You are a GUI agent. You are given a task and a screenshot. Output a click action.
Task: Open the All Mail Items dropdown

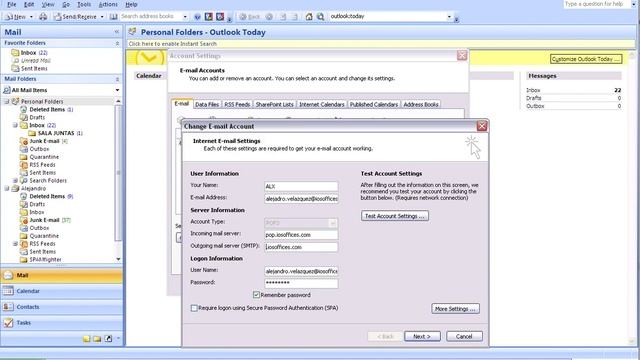click(x=118, y=90)
